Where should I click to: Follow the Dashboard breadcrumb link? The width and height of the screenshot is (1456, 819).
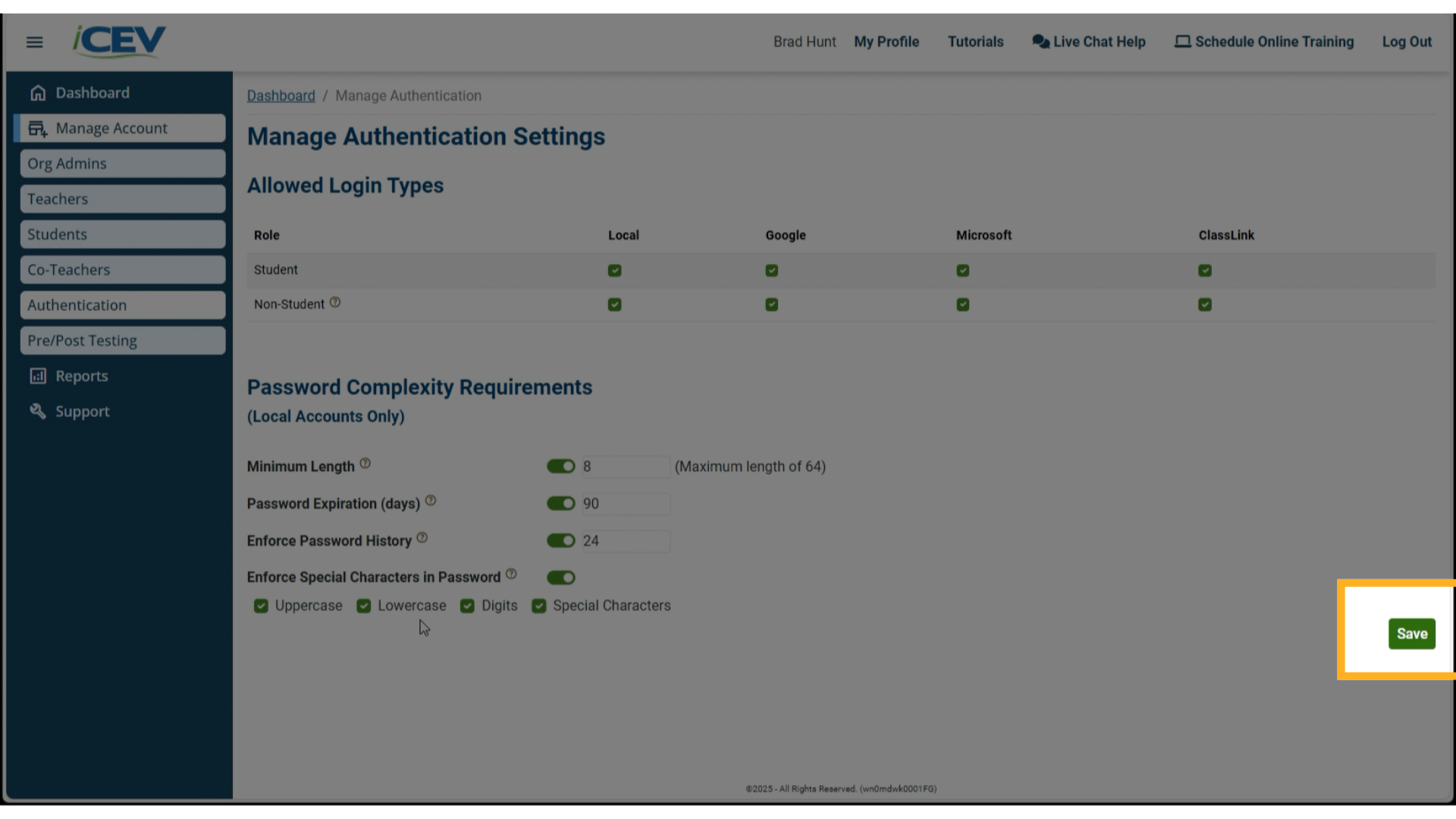pyautogui.click(x=281, y=96)
